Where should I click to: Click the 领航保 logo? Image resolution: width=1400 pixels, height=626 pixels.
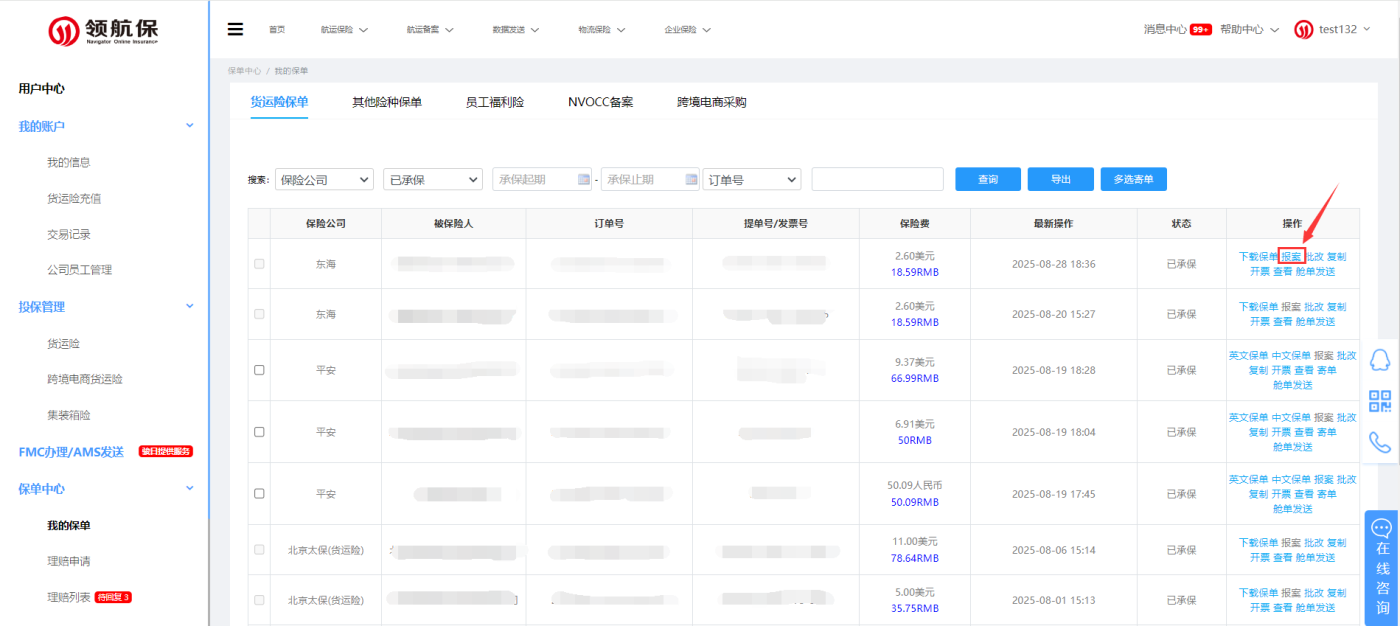[x=104, y=30]
